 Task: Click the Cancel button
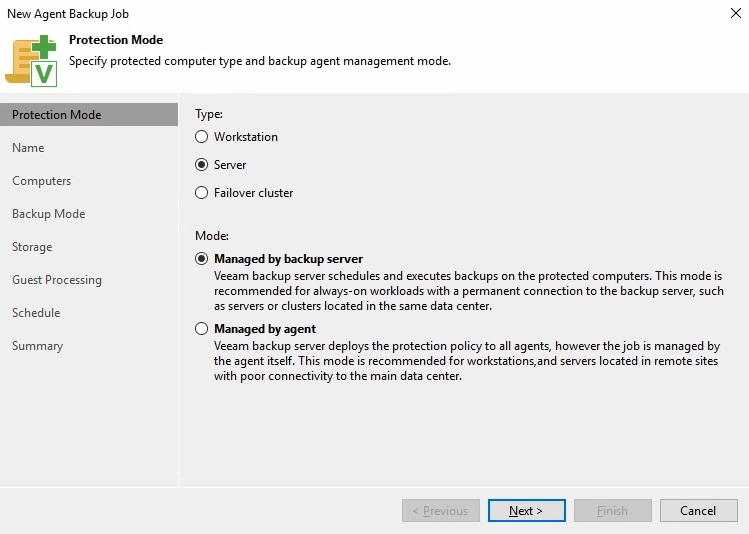[698, 511]
